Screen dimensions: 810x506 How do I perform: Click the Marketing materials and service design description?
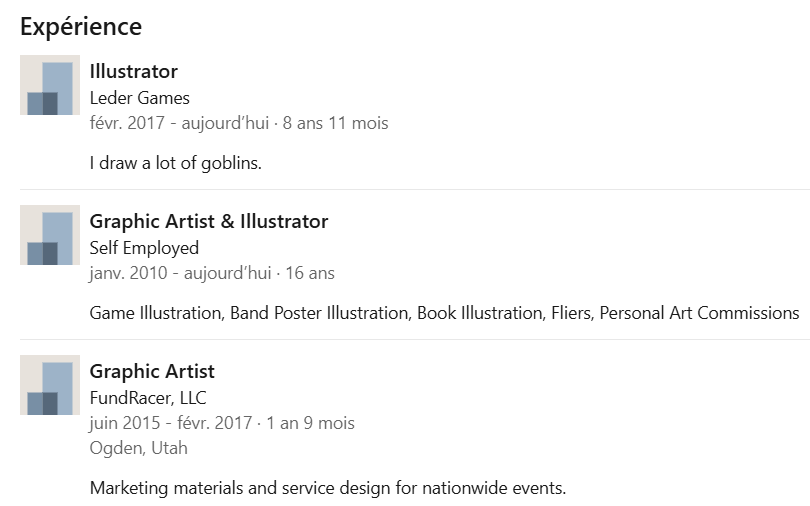click(328, 489)
